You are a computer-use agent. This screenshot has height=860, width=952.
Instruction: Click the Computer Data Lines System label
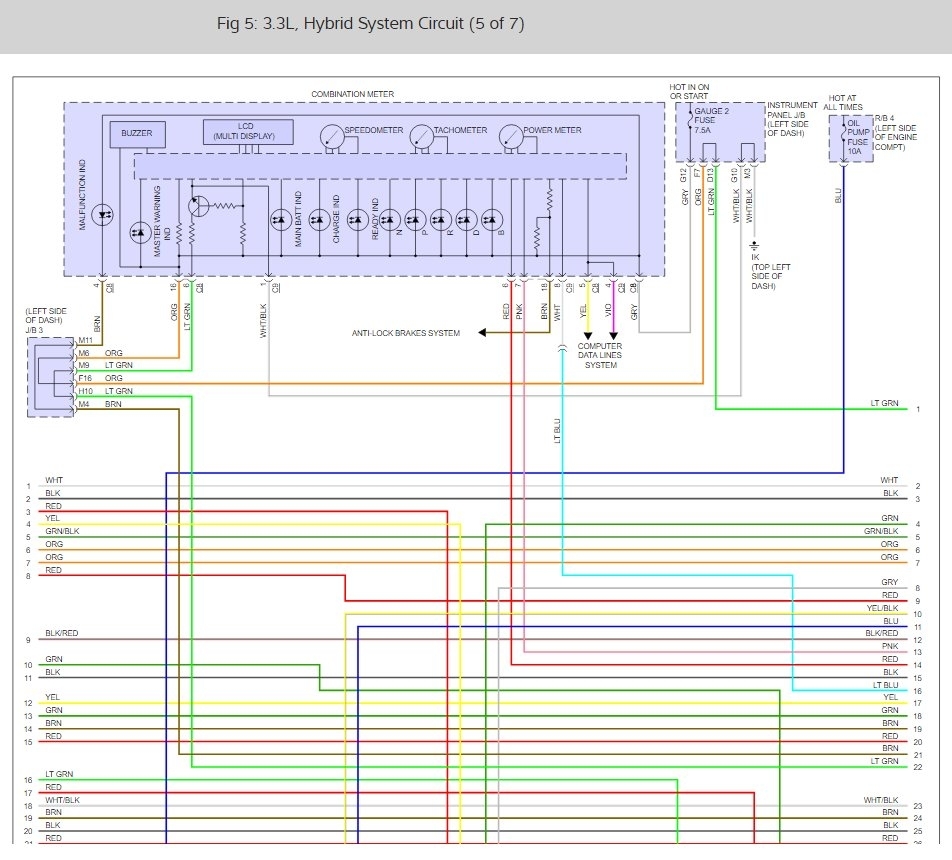tap(600, 355)
